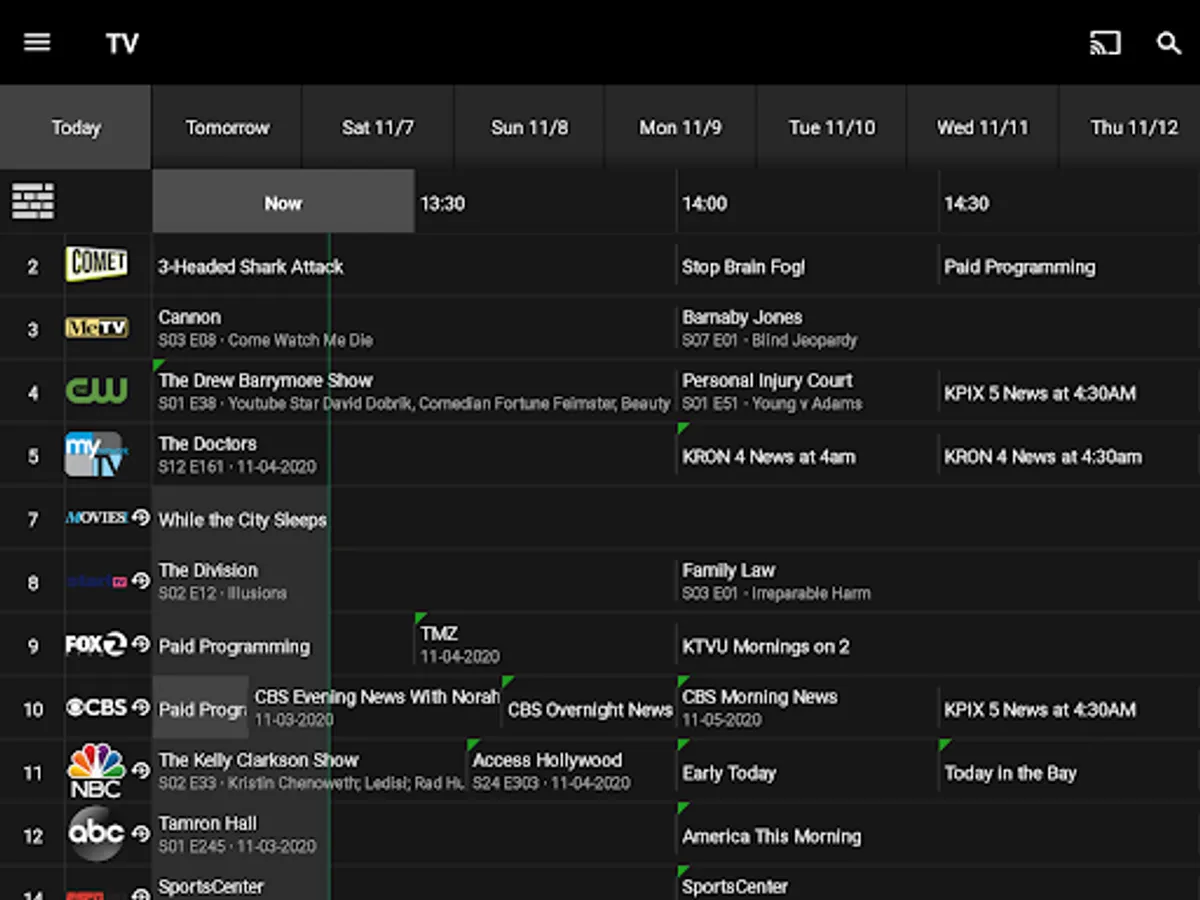Click the history icon on channel 8 row

pos(140,580)
